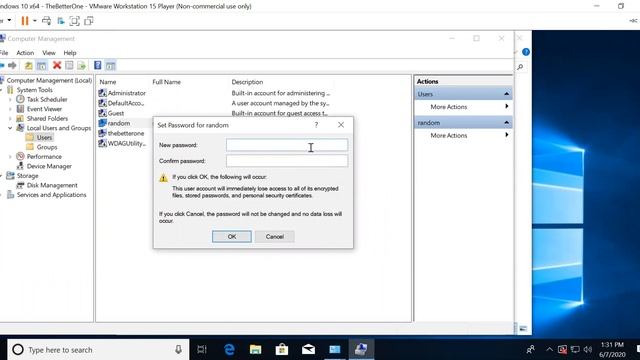
Task: Click the Export List toolbar icon
Action: point(82,65)
